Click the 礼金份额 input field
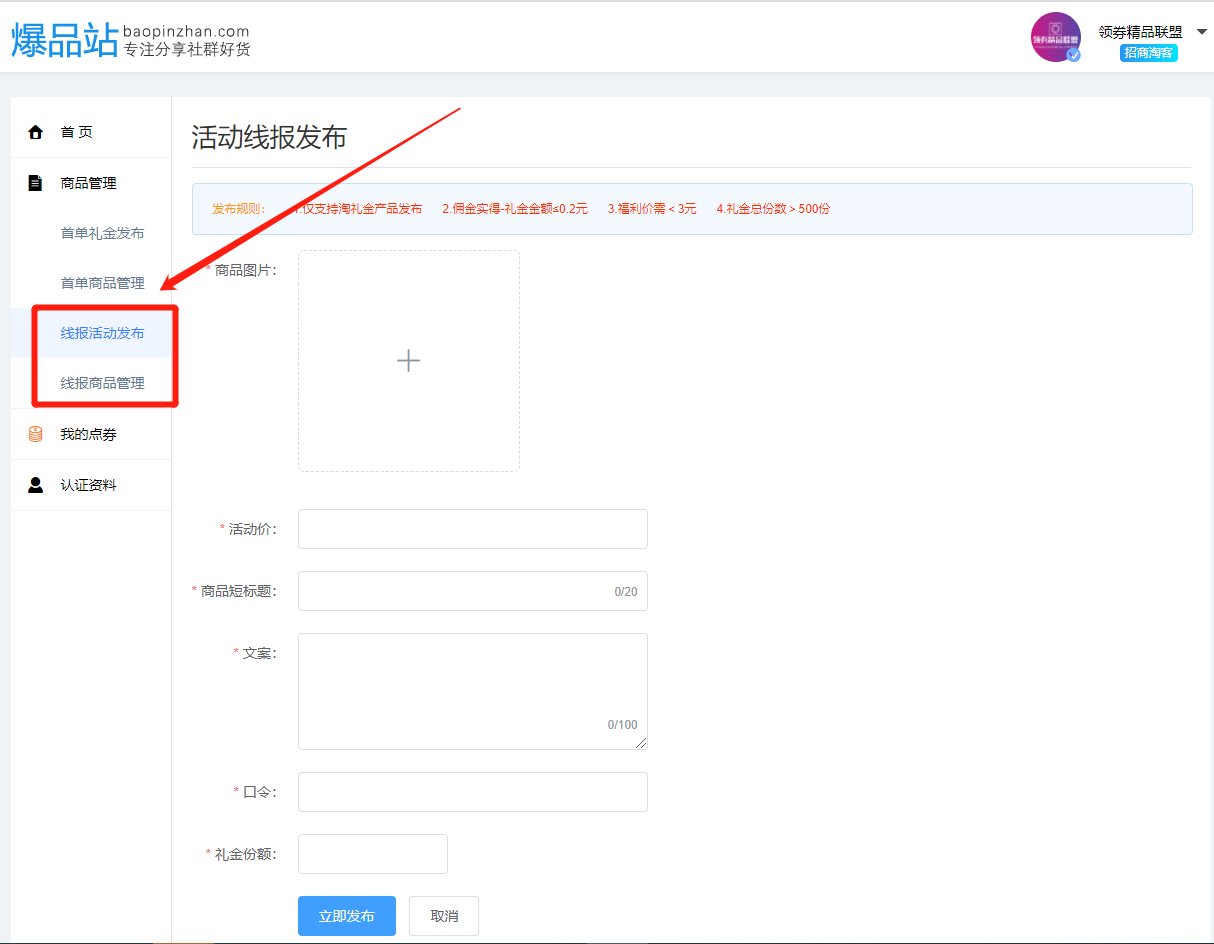1214x944 pixels. (372, 854)
